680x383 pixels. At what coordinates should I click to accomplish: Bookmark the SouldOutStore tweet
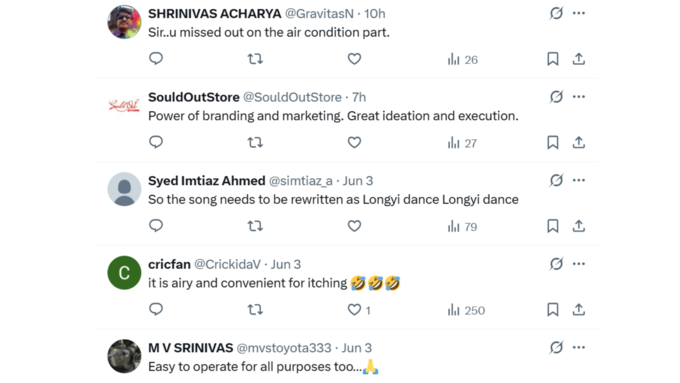tap(552, 142)
